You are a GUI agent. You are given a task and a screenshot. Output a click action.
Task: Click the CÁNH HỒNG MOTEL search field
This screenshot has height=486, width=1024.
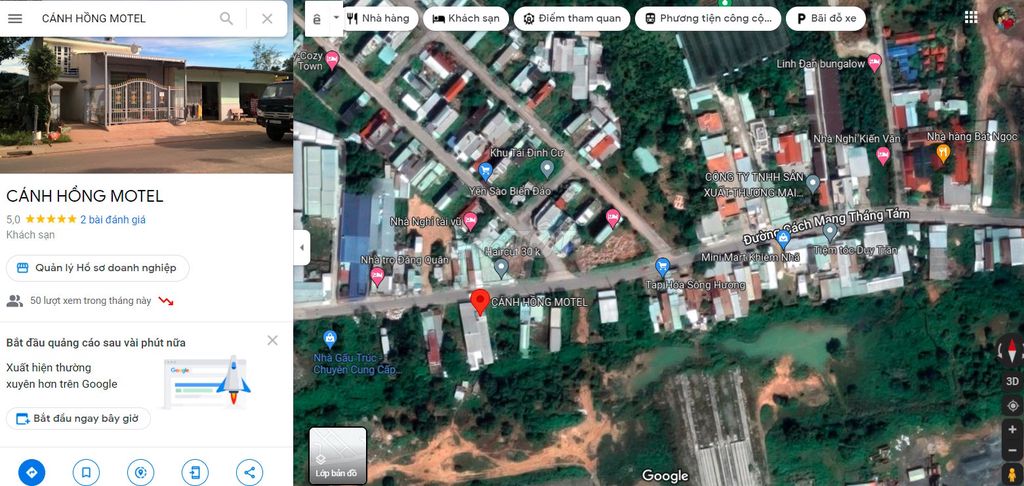(124, 18)
